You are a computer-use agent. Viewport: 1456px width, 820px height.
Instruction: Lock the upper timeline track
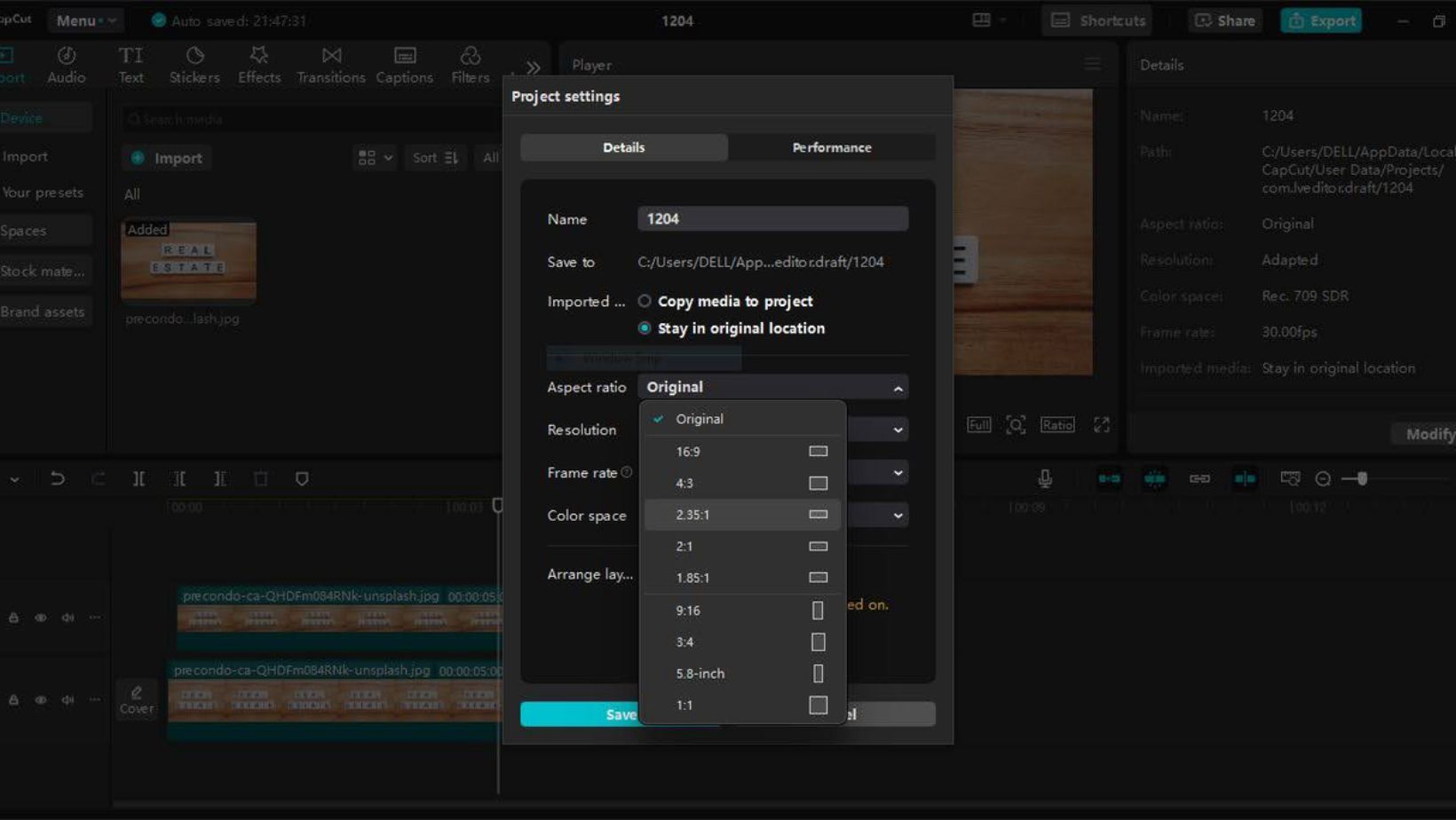pyautogui.click(x=13, y=618)
